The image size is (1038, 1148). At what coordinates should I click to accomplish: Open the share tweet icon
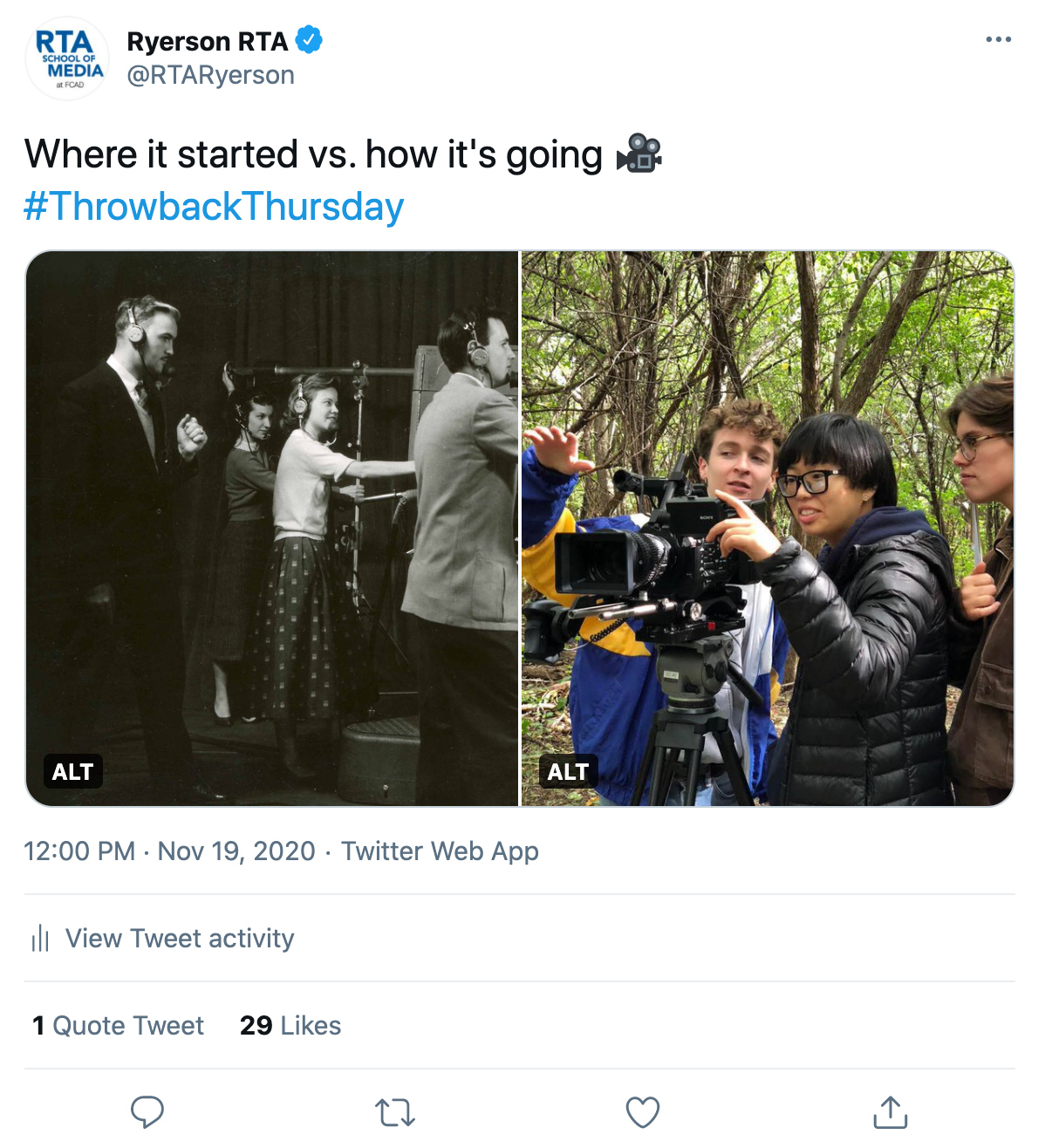coord(891,1112)
